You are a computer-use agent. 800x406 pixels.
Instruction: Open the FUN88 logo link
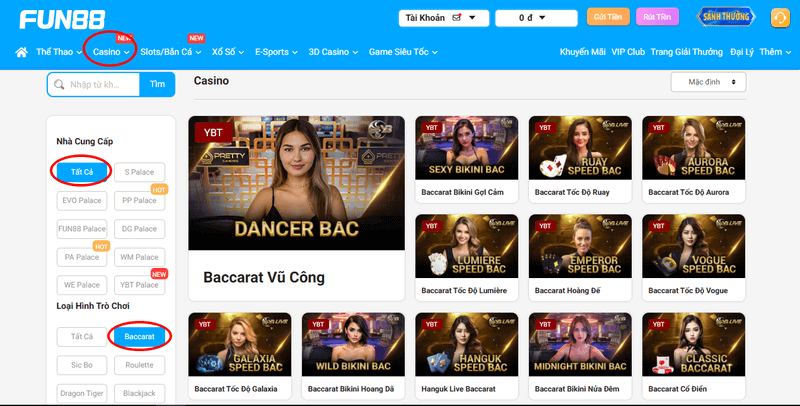tap(62, 20)
